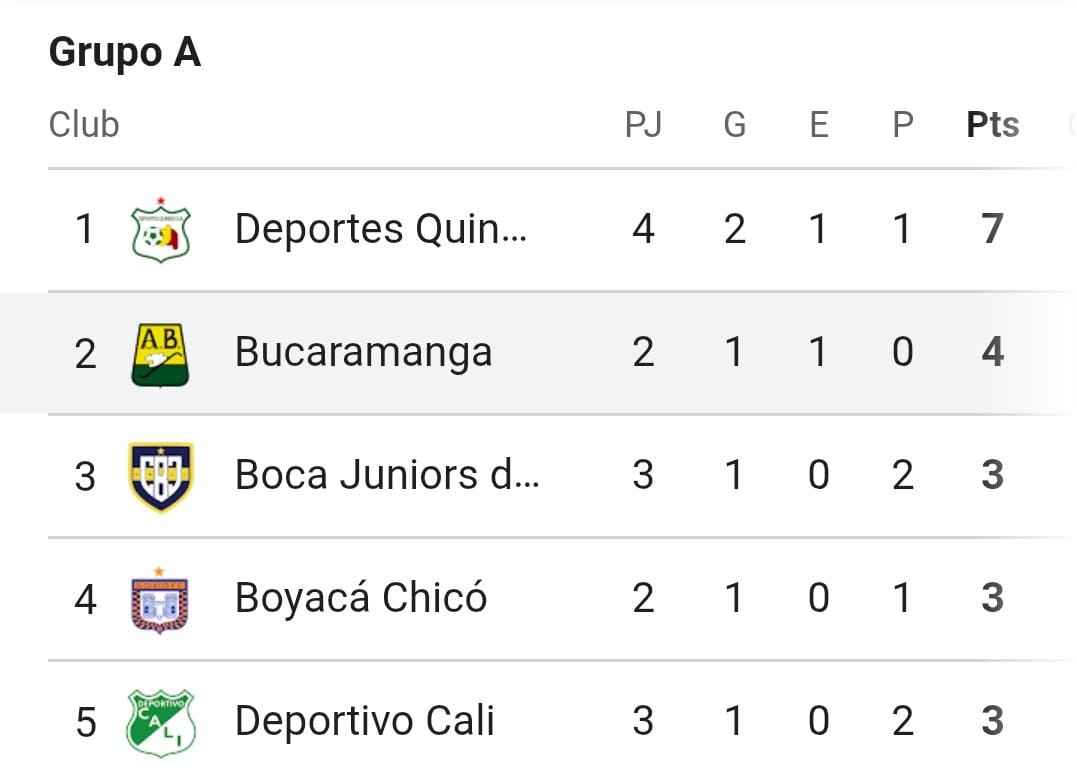1077x781 pixels.
Task: Select the Deportivo Cali team name
Action: [365, 721]
